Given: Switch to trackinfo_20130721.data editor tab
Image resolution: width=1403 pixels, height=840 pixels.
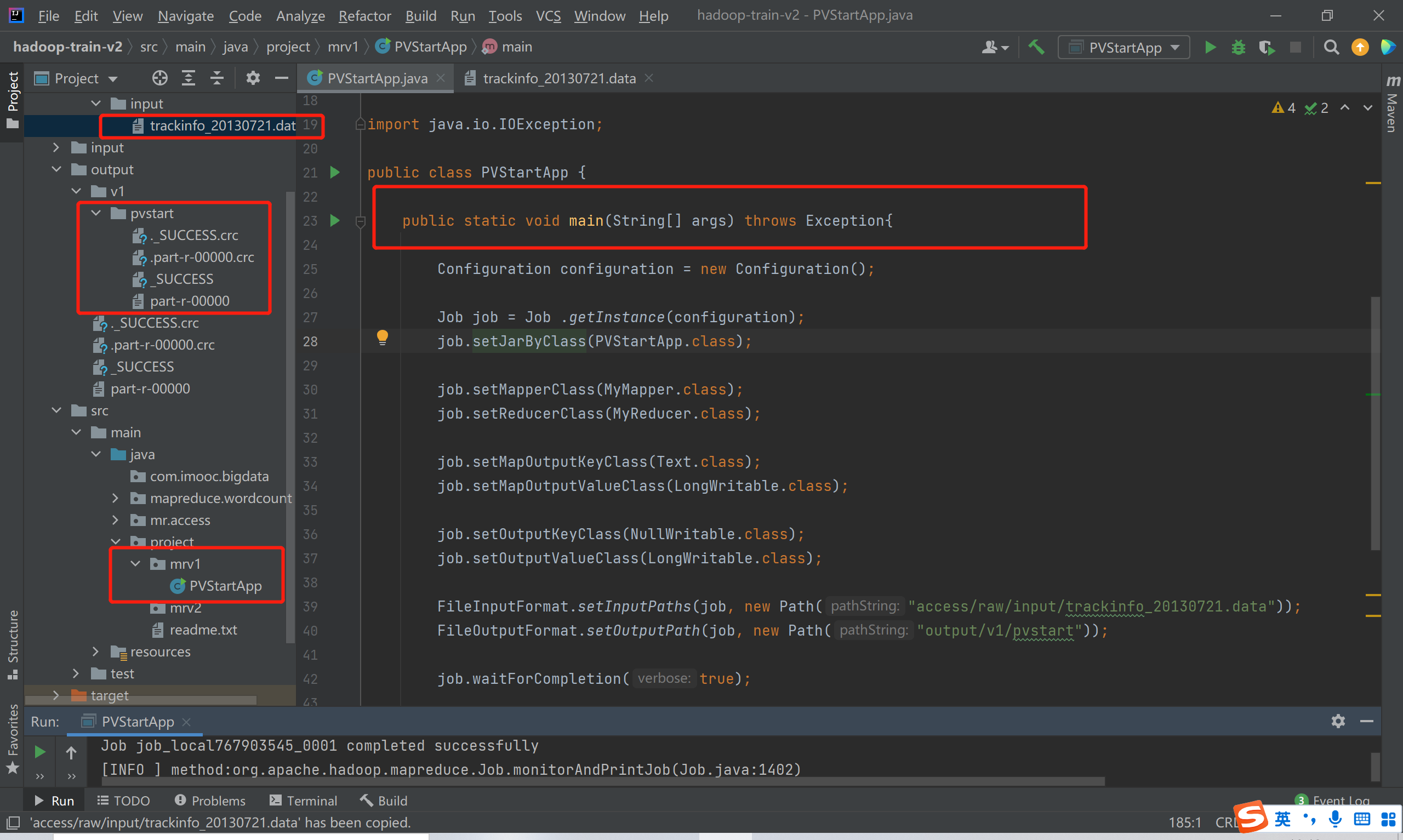Looking at the screenshot, I should point(558,78).
